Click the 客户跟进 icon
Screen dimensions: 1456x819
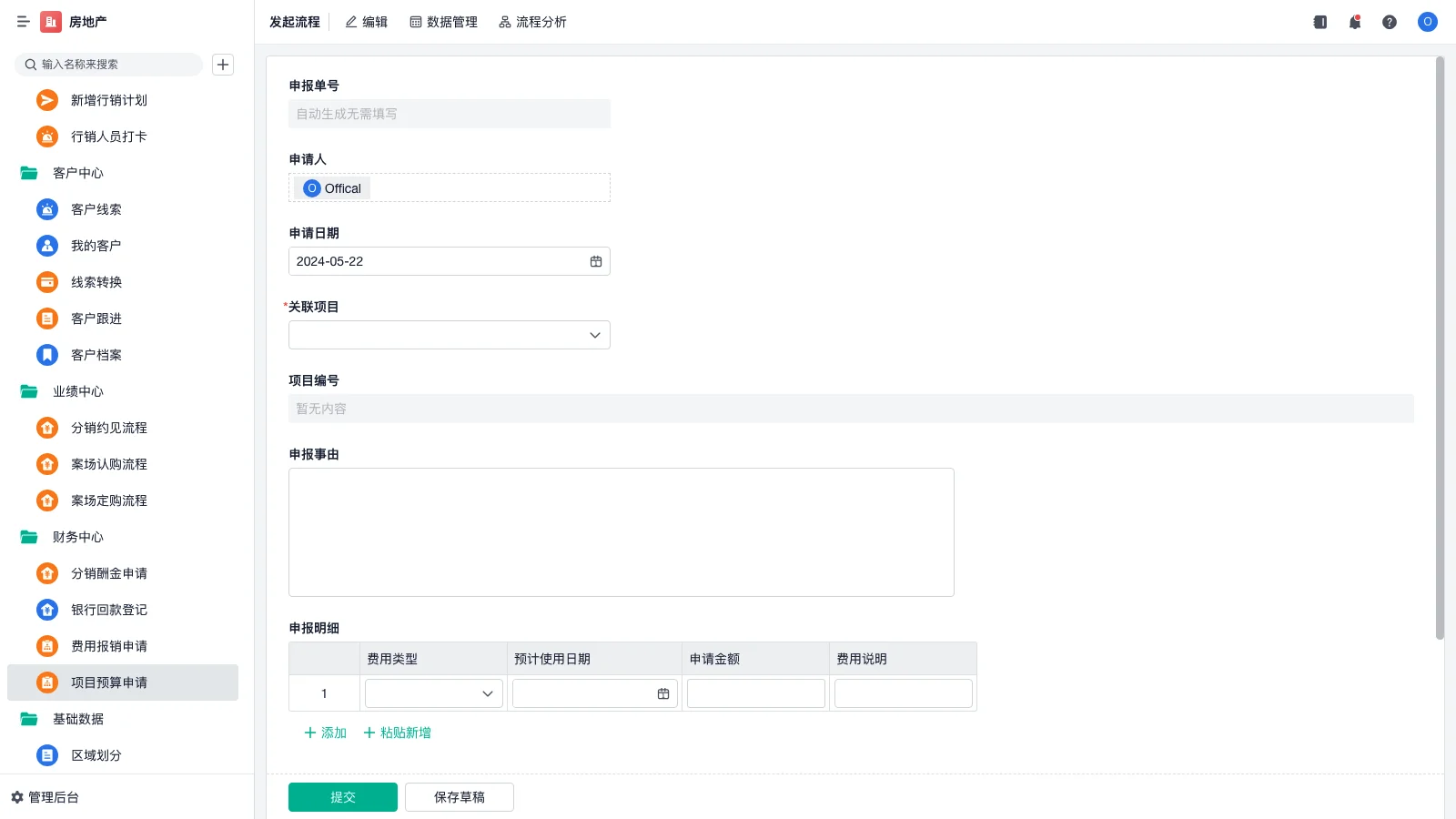47,318
